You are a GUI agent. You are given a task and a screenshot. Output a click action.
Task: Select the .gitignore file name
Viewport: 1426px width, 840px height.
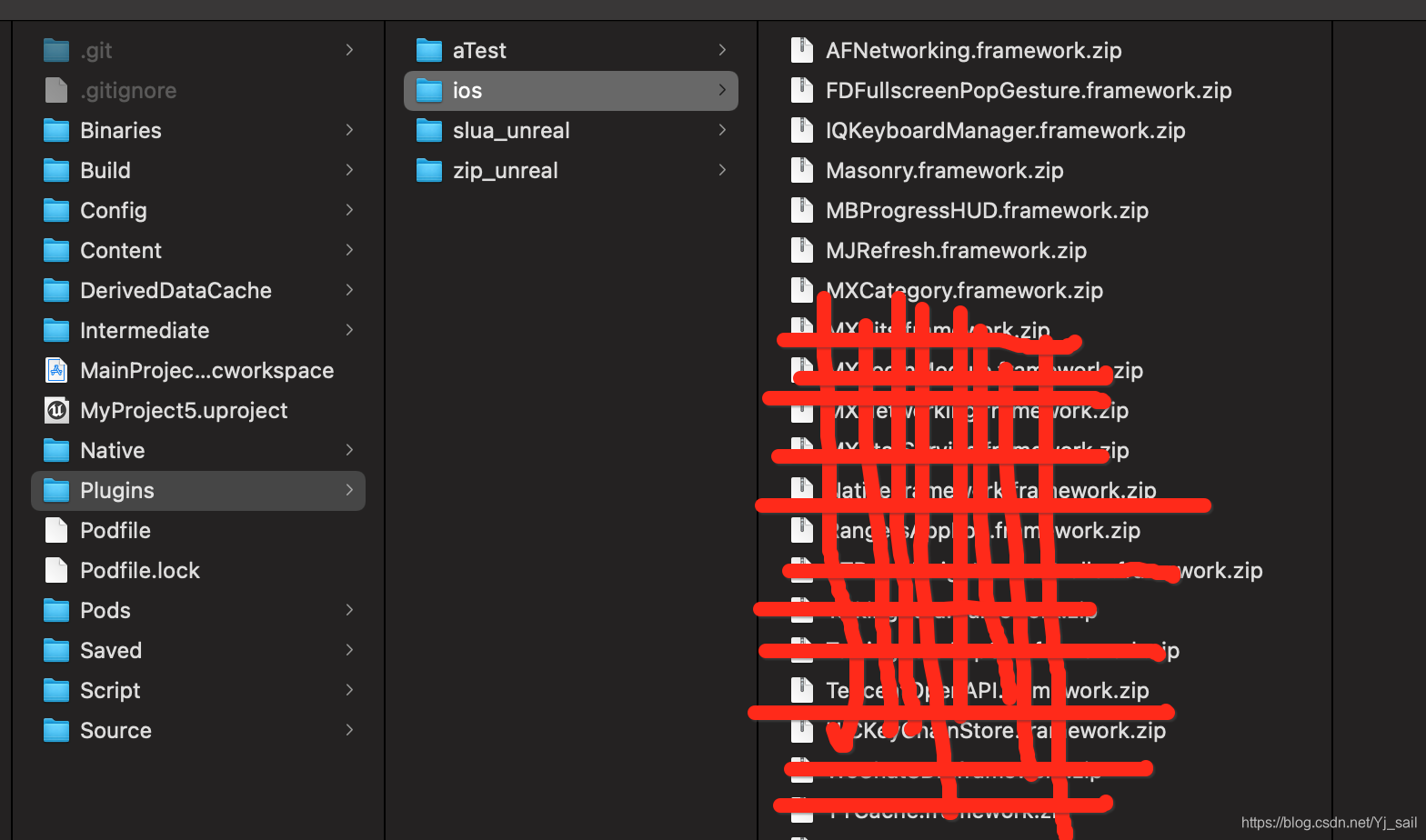click(x=128, y=91)
